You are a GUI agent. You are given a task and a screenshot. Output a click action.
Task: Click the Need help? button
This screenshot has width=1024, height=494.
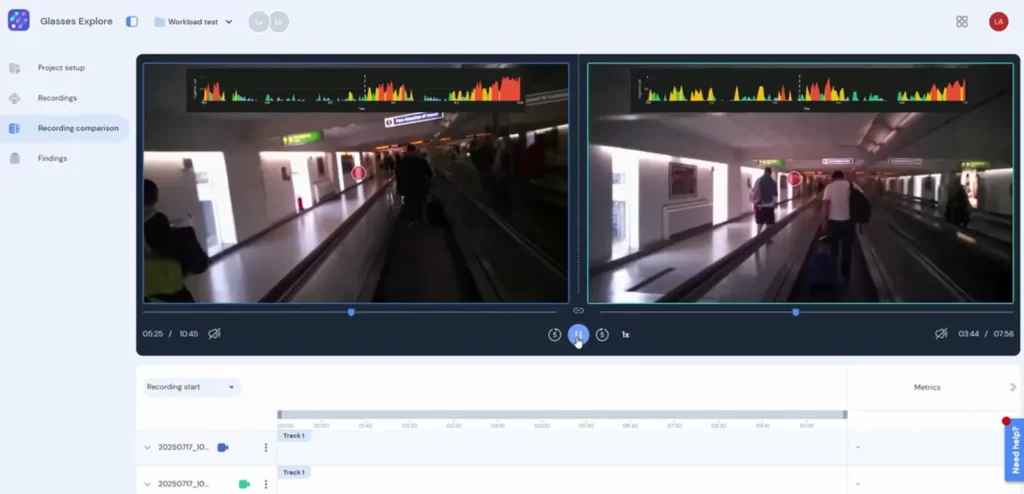point(1014,450)
